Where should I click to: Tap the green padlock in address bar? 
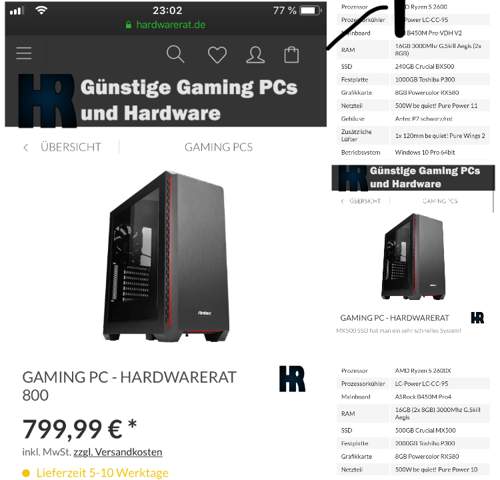[128, 25]
